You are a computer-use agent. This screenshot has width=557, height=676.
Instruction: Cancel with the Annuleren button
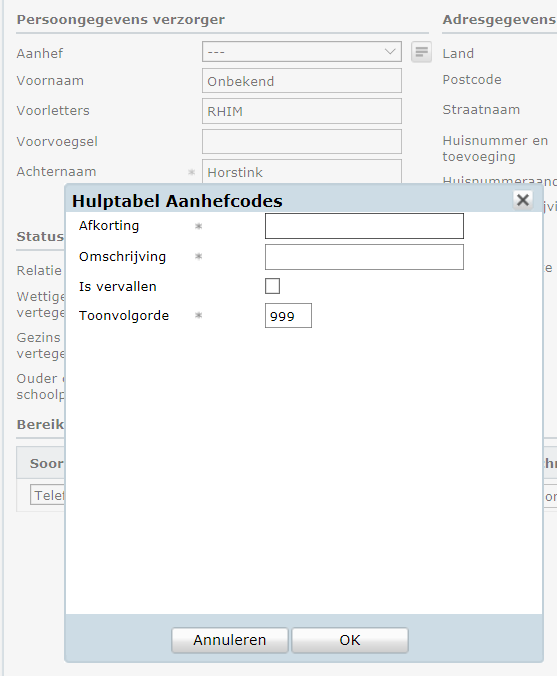pos(230,640)
